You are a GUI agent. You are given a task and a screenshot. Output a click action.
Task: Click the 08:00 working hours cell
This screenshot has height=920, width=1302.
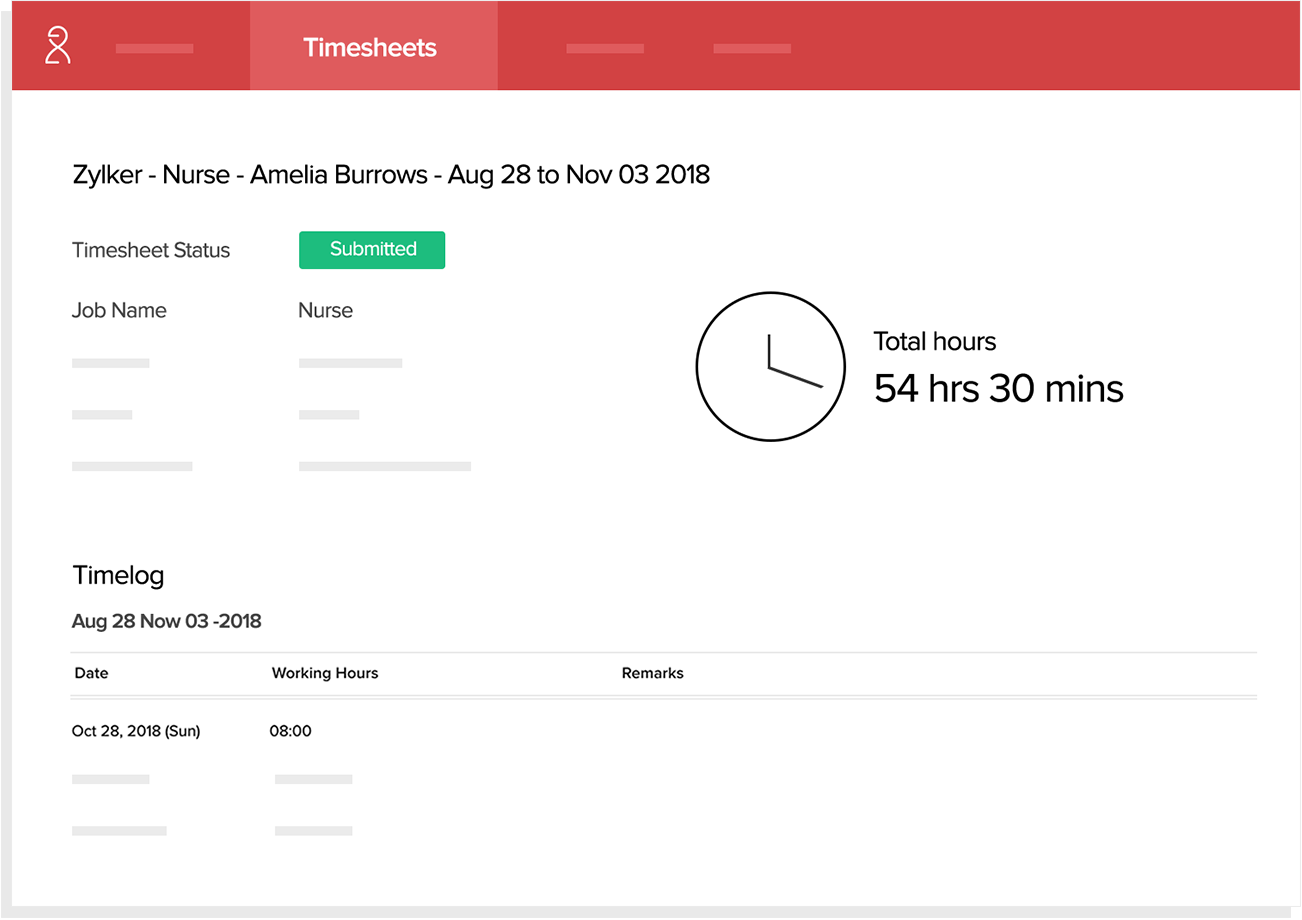pyautogui.click(x=290, y=731)
